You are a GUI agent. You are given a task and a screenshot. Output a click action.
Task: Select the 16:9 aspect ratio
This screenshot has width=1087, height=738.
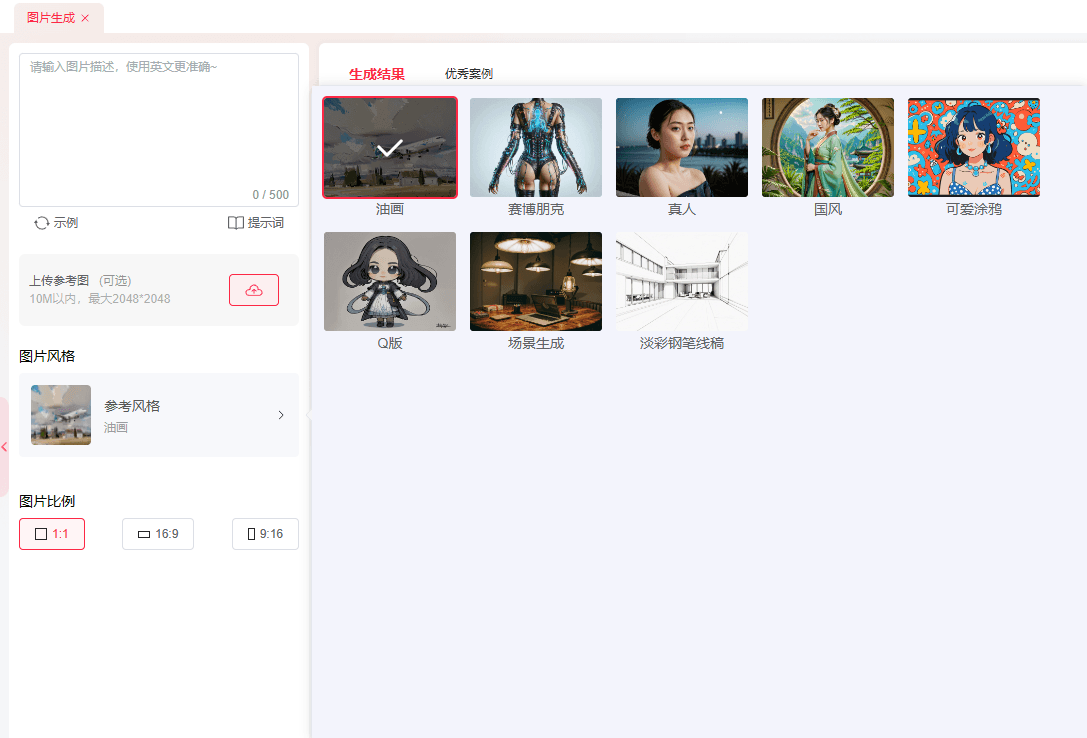(158, 534)
